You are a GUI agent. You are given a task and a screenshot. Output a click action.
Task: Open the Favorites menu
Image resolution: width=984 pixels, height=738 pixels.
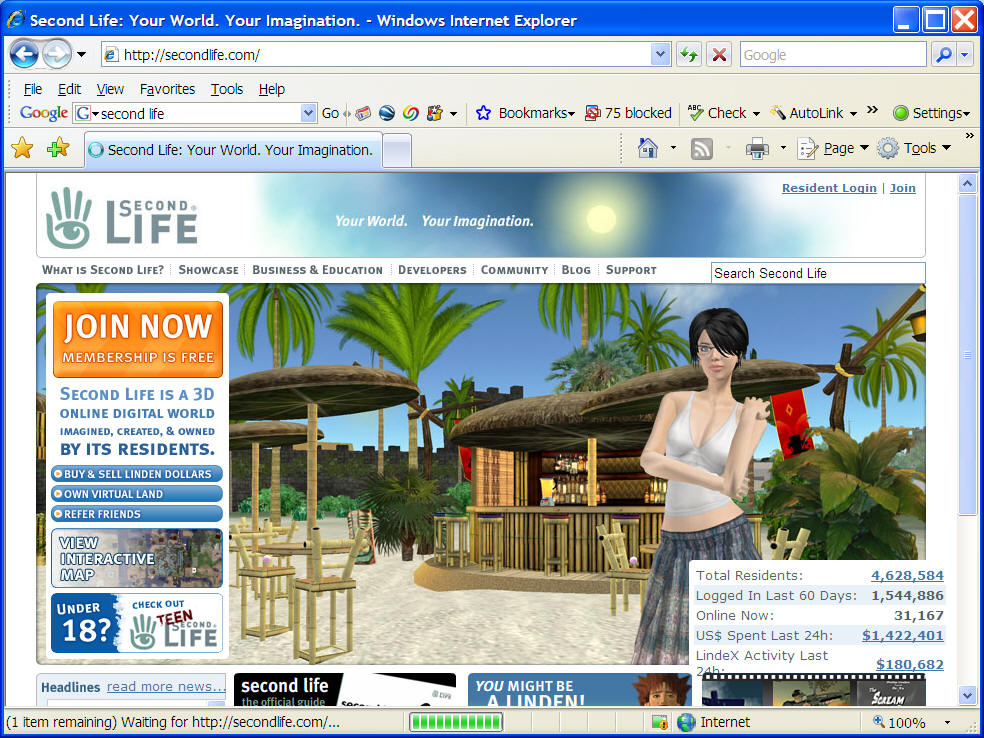coord(167,89)
